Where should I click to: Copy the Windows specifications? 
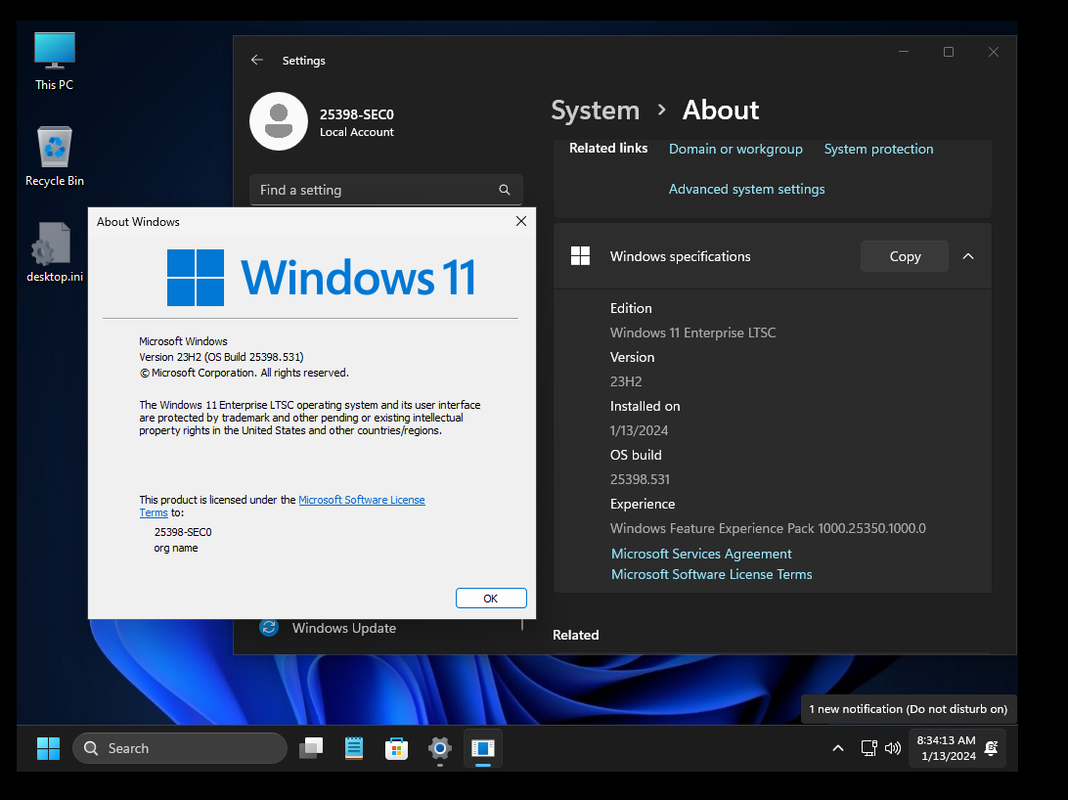tap(905, 257)
